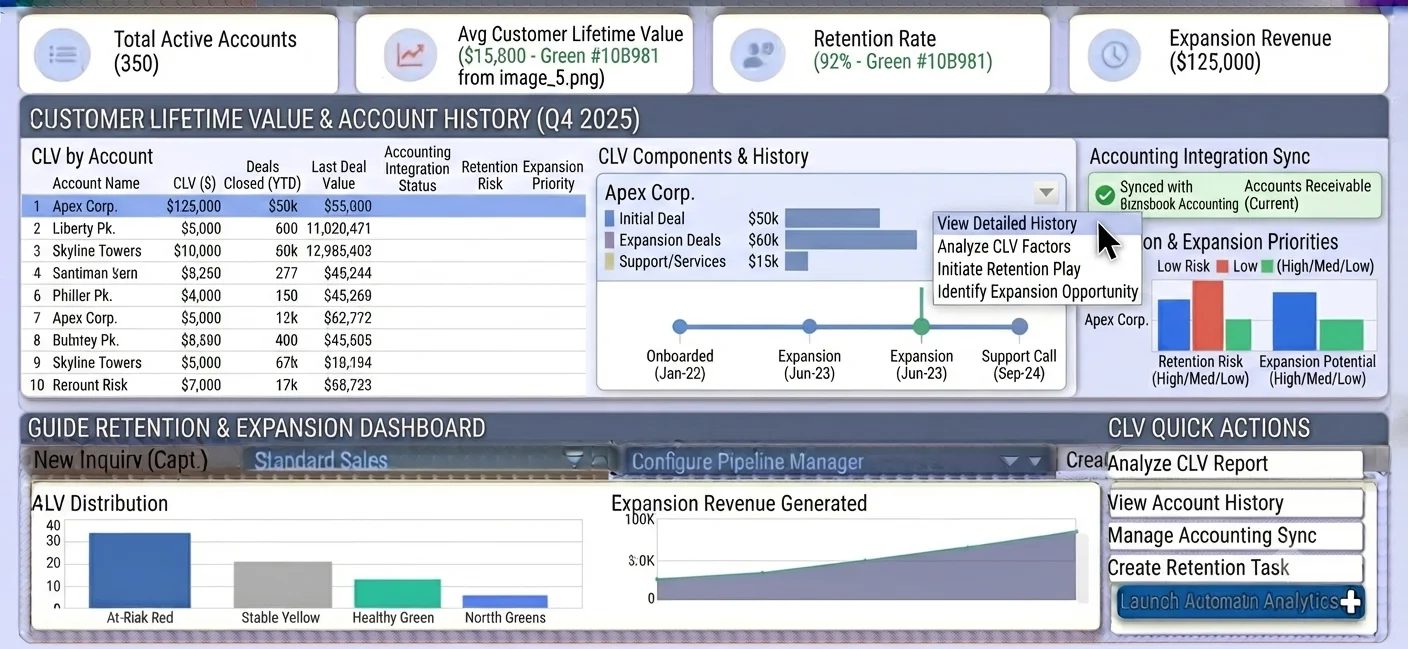
Task: Click the Accounting Integration Status column header
Action: coord(417,169)
